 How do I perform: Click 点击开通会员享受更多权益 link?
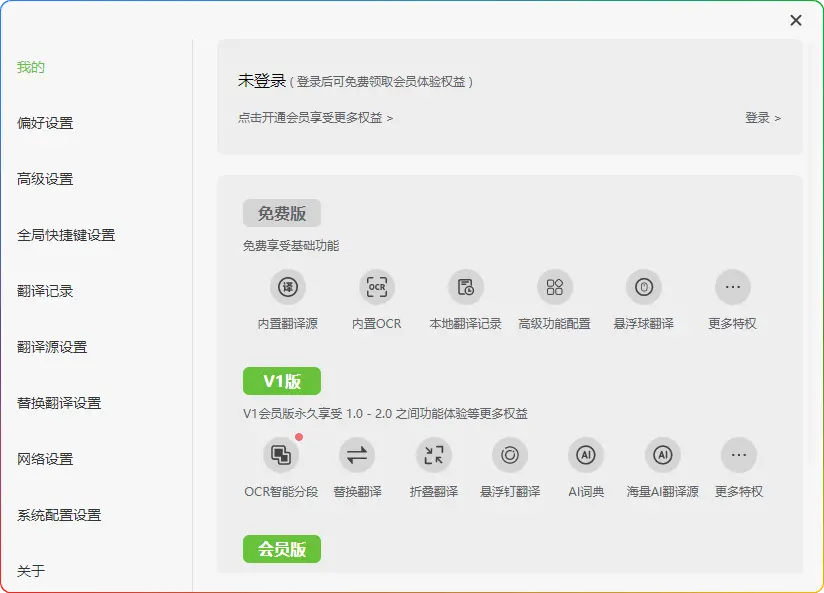(x=315, y=118)
